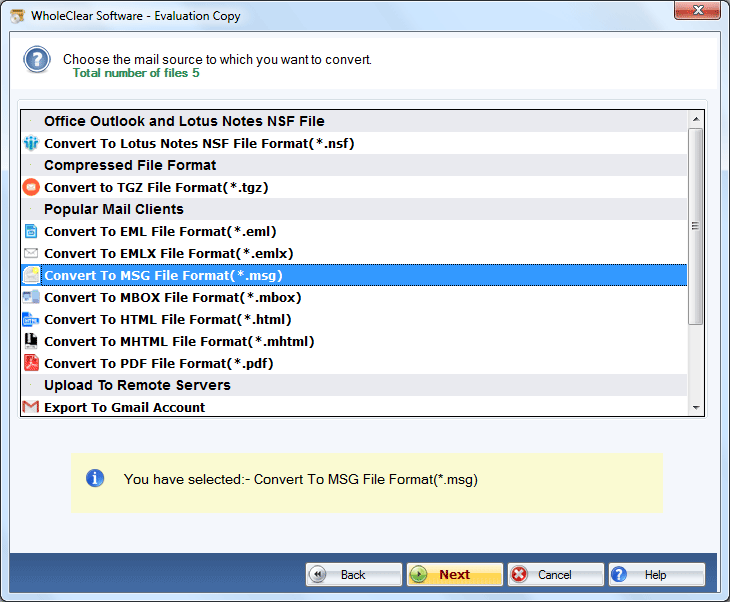Click the list scrollbar down arrow
Screen dimensions: 730x602
pyautogui.click(x=696, y=408)
